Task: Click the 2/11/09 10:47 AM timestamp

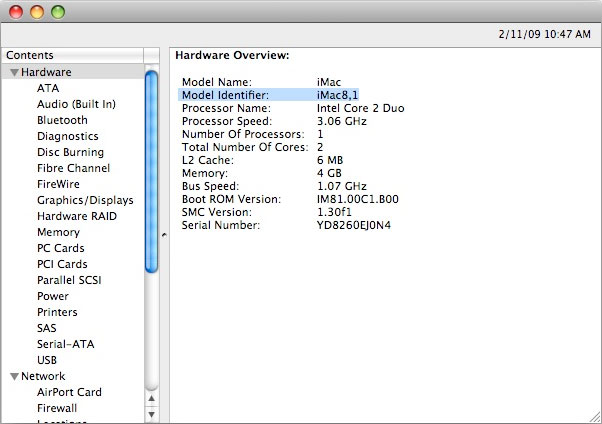Action: (x=544, y=34)
